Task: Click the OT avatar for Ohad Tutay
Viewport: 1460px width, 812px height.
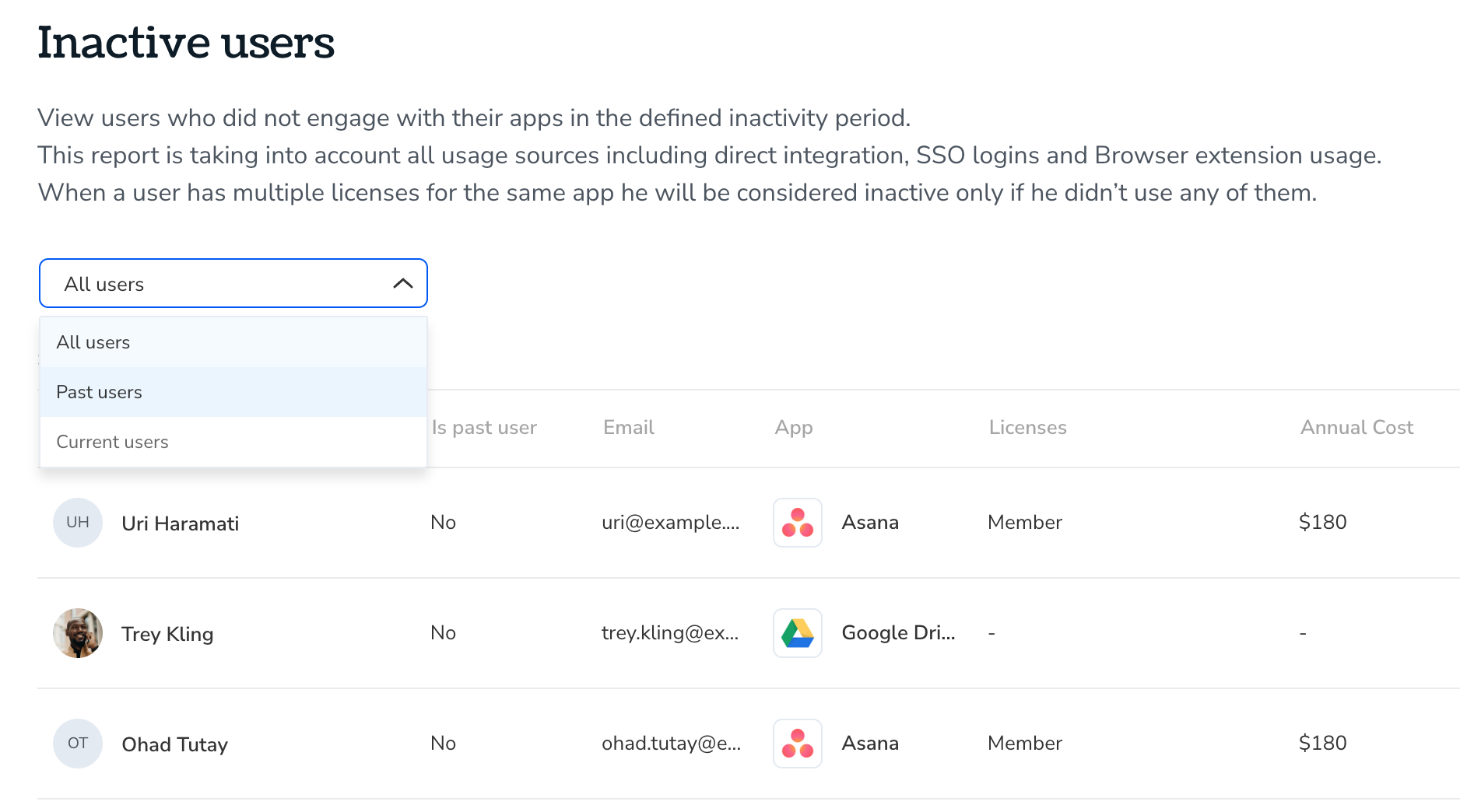Action: pos(78,744)
